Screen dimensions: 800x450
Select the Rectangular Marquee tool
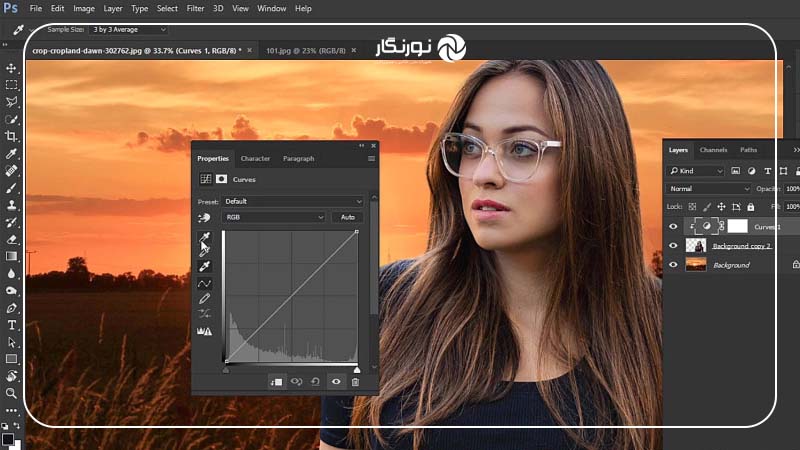(x=11, y=85)
